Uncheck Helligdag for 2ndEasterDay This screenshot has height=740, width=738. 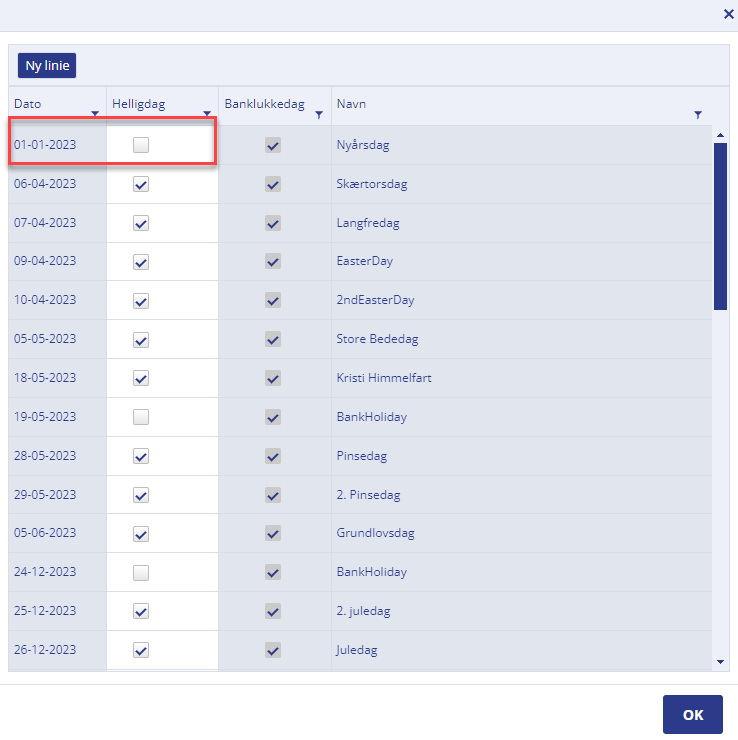pyautogui.click(x=141, y=301)
